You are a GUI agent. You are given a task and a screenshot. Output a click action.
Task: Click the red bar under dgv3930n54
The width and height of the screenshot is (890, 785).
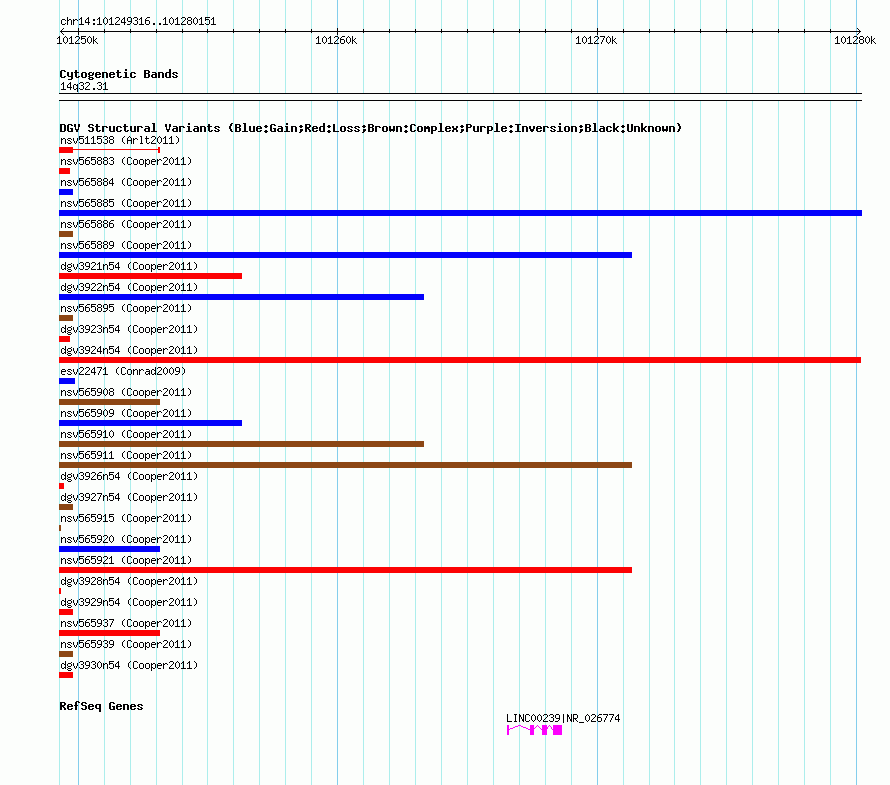[x=66, y=675]
